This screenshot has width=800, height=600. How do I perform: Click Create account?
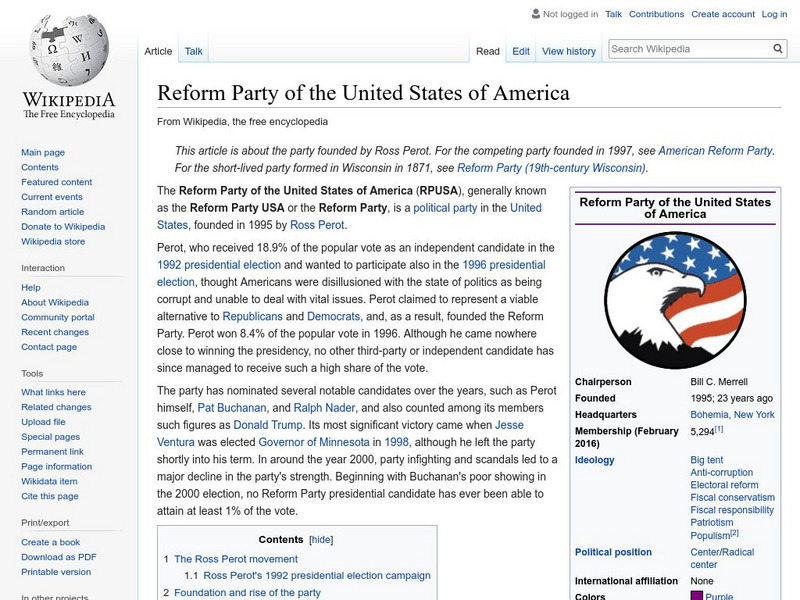click(x=722, y=14)
